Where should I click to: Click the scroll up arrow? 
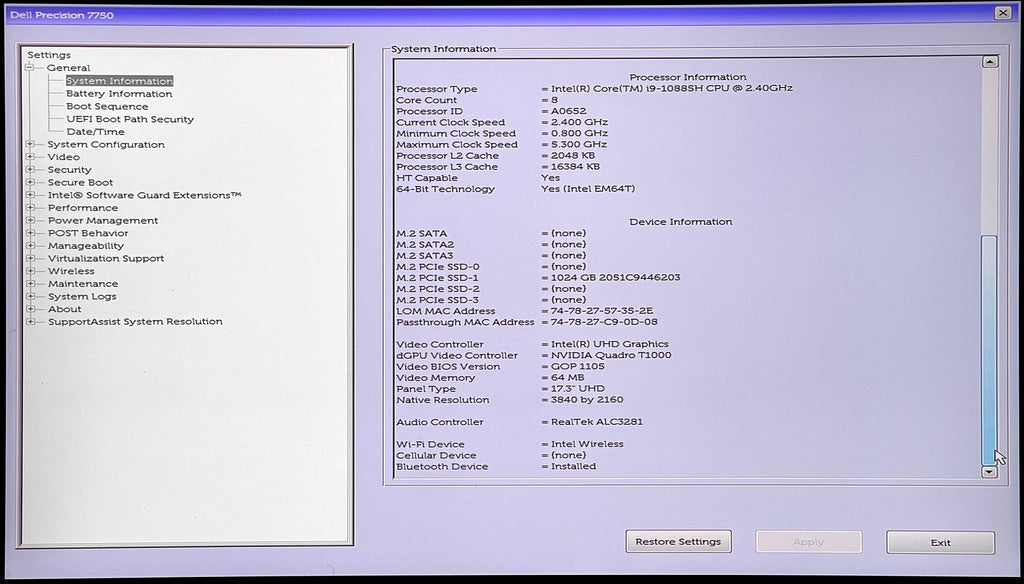pos(990,62)
